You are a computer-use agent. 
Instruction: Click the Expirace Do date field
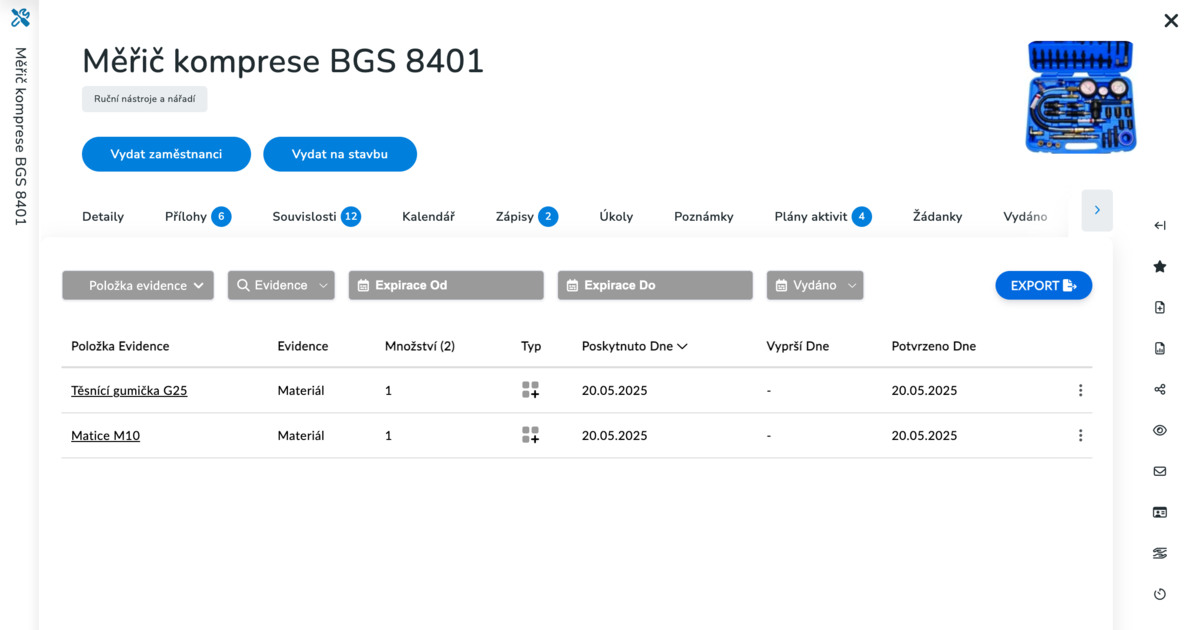655,285
